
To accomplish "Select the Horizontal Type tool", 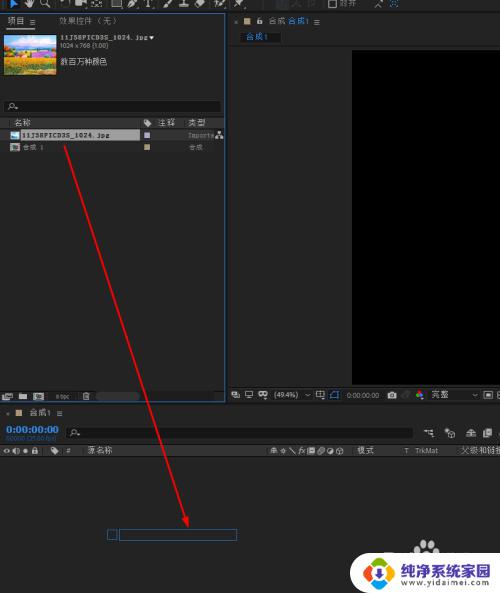I will [149, 4].
